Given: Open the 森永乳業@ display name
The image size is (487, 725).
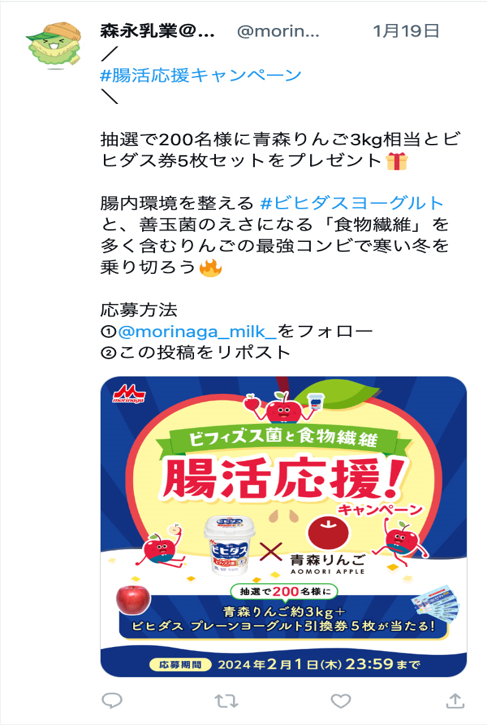Looking at the screenshot, I should pyautogui.click(x=157, y=31).
